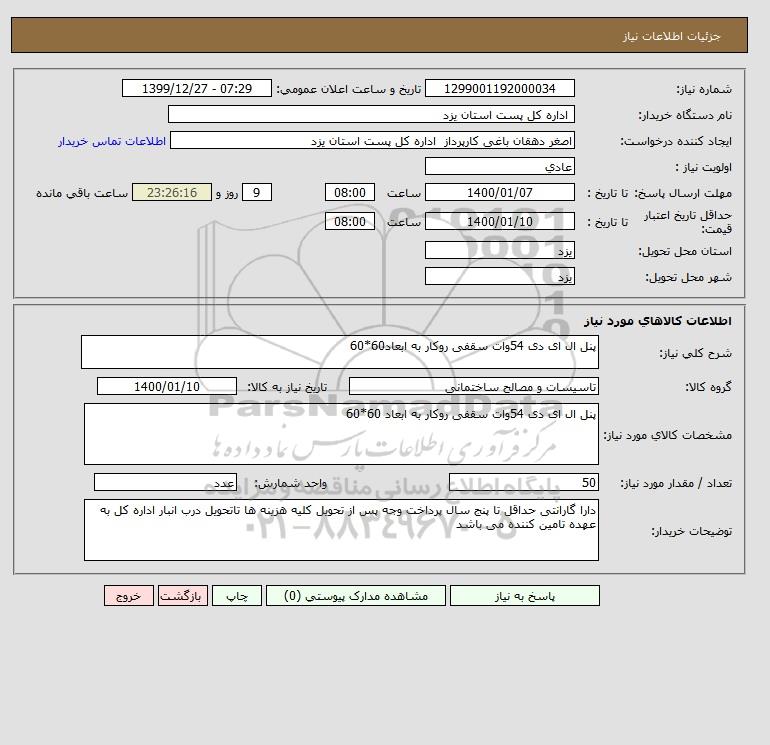Click the چاپ print button
Screen dimensions: 770x745
pos(237,595)
